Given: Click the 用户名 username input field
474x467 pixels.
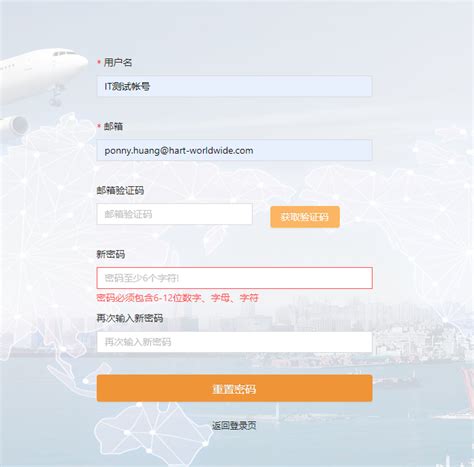Looking at the screenshot, I should 234,86.
